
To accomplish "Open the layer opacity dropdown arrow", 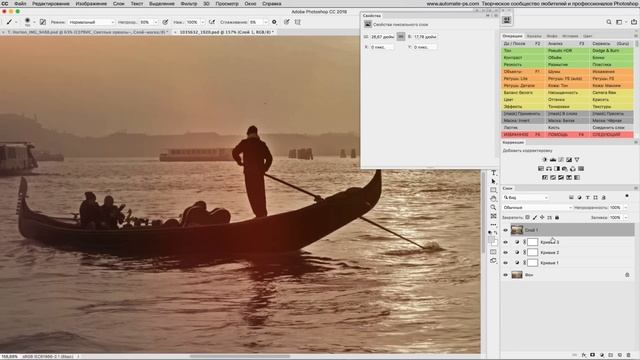I will tap(626, 208).
